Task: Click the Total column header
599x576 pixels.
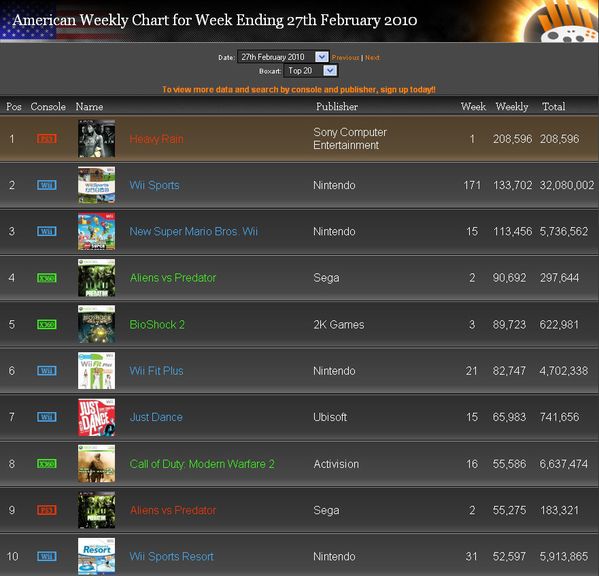Action: tap(554, 107)
